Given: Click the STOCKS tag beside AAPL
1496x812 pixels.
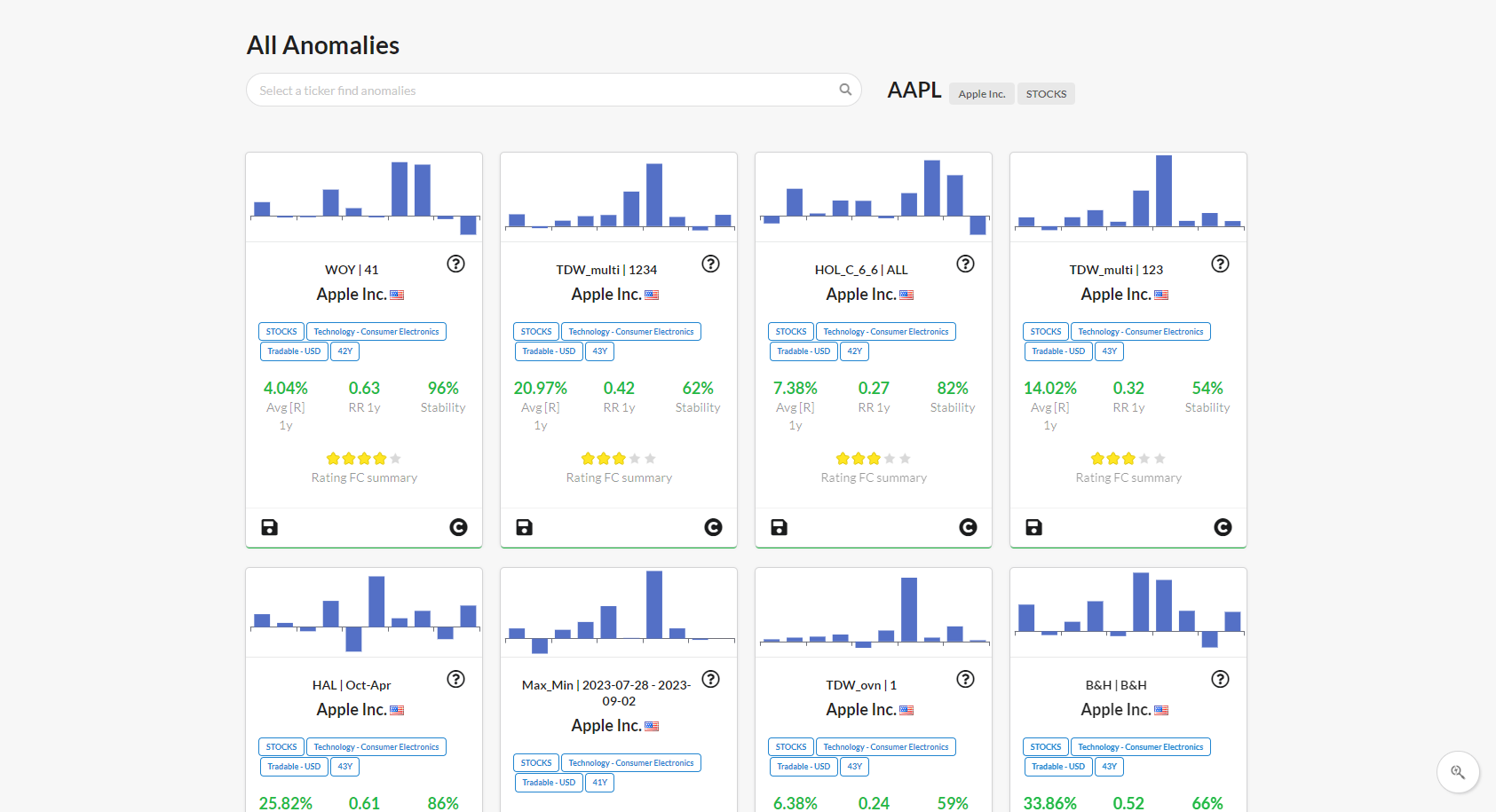Looking at the screenshot, I should (x=1046, y=94).
